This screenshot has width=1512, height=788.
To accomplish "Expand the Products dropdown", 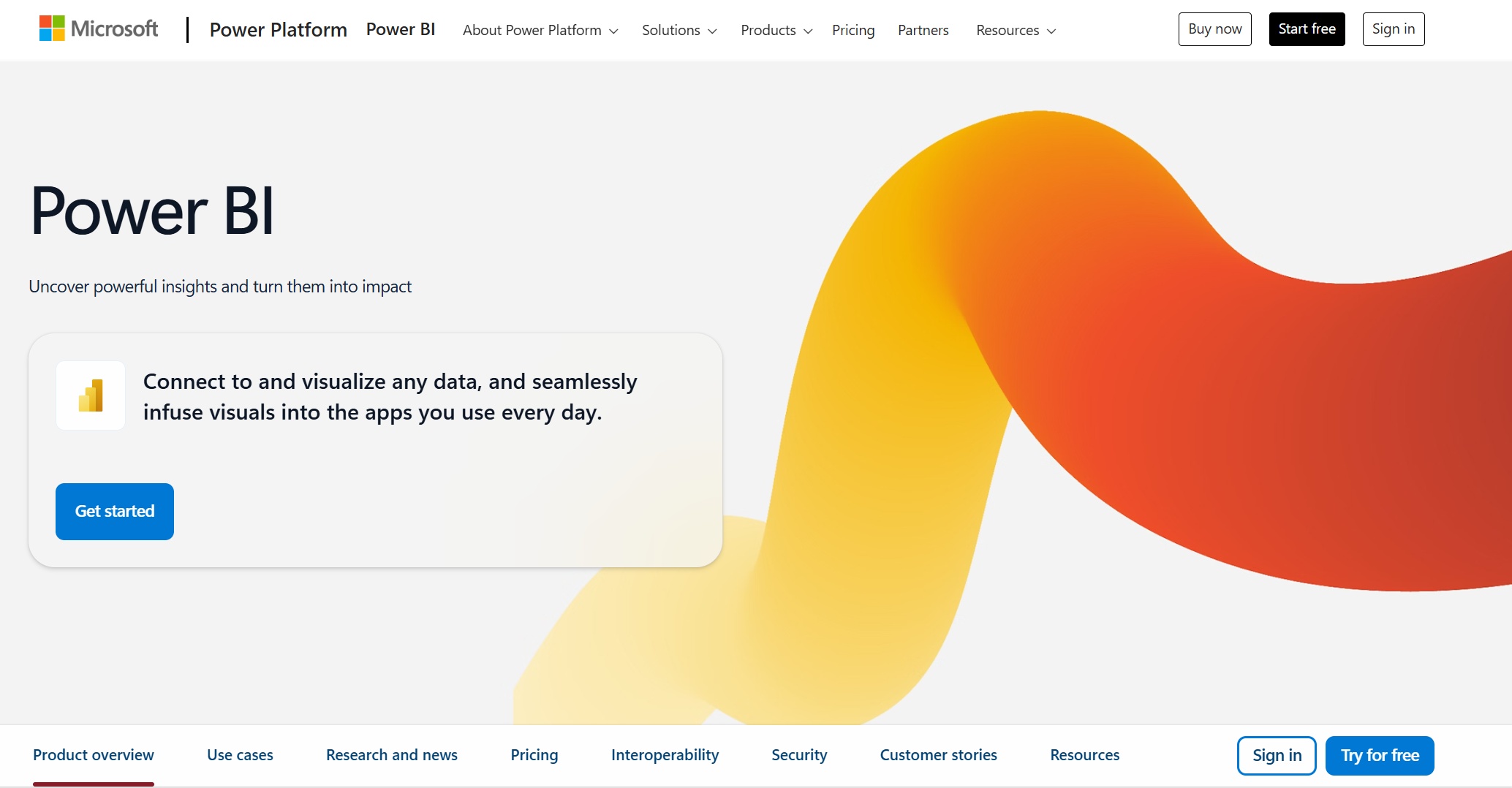I will (775, 30).
